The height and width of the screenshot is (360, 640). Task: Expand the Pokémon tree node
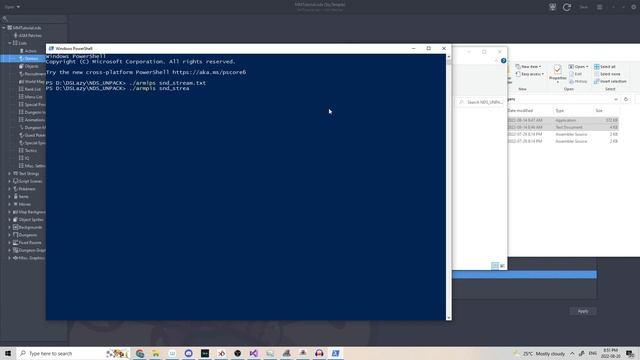(x=10, y=189)
